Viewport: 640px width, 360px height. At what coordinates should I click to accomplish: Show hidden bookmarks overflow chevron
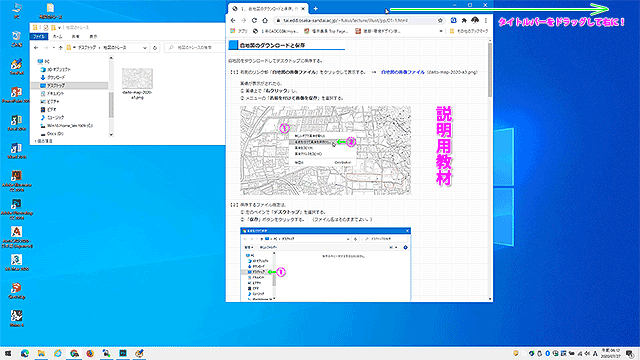441,31
